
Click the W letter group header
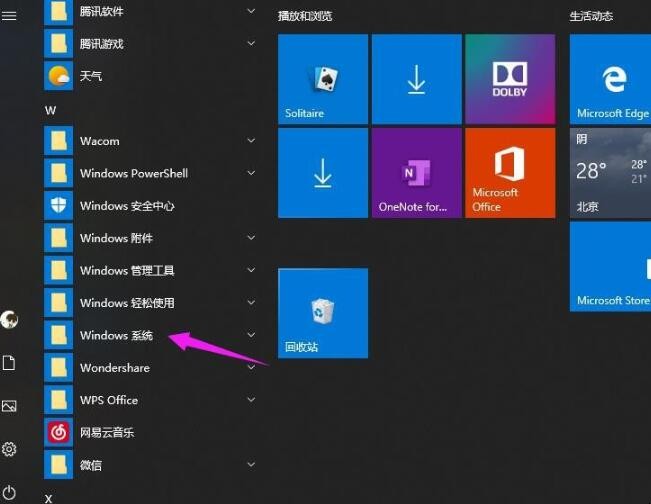click(x=50, y=109)
